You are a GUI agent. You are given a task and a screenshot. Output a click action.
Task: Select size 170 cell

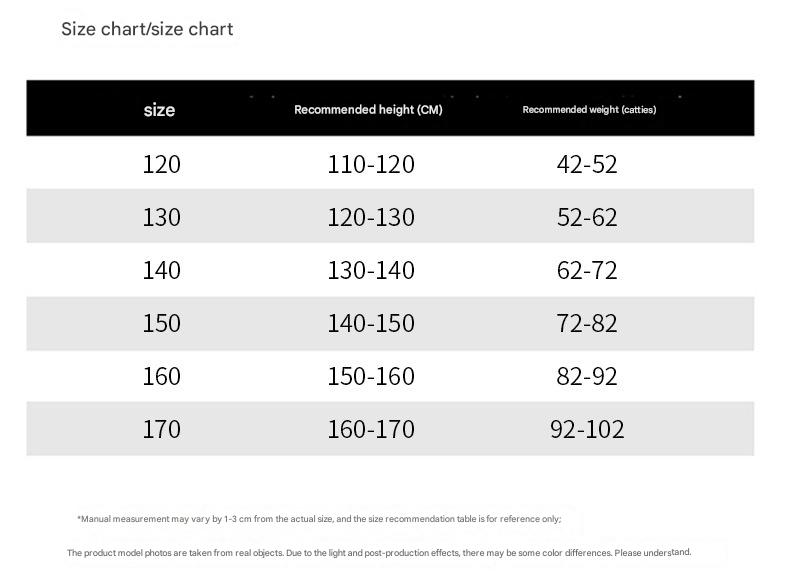click(x=161, y=429)
